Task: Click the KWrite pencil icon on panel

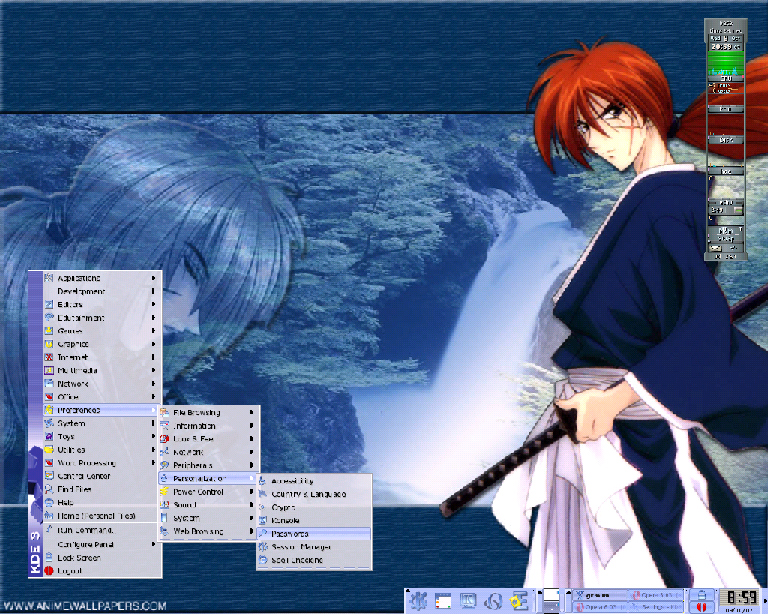Action: coord(518,601)
